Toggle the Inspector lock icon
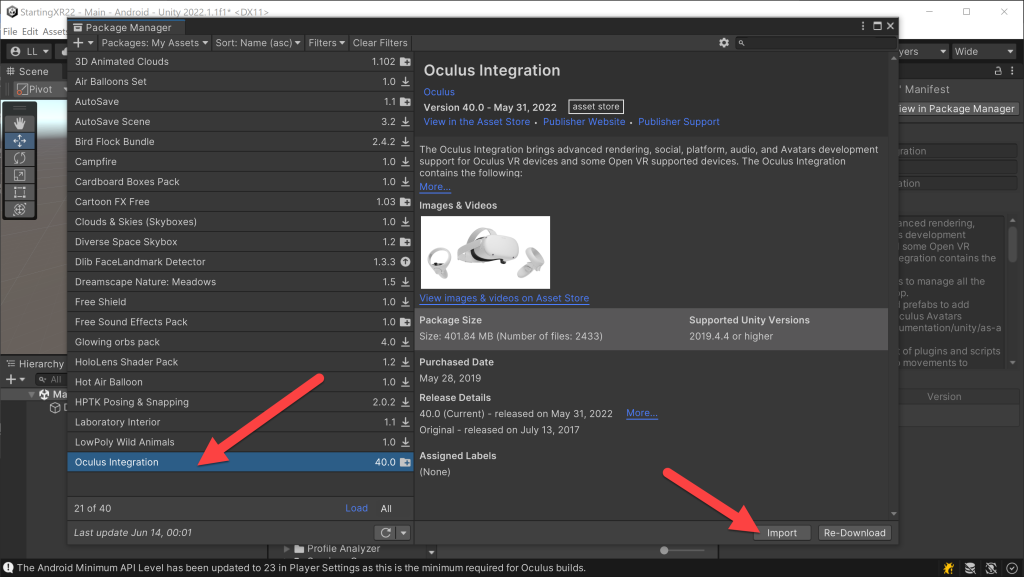Screen dimensions: 1024x577 pos(998,70)
